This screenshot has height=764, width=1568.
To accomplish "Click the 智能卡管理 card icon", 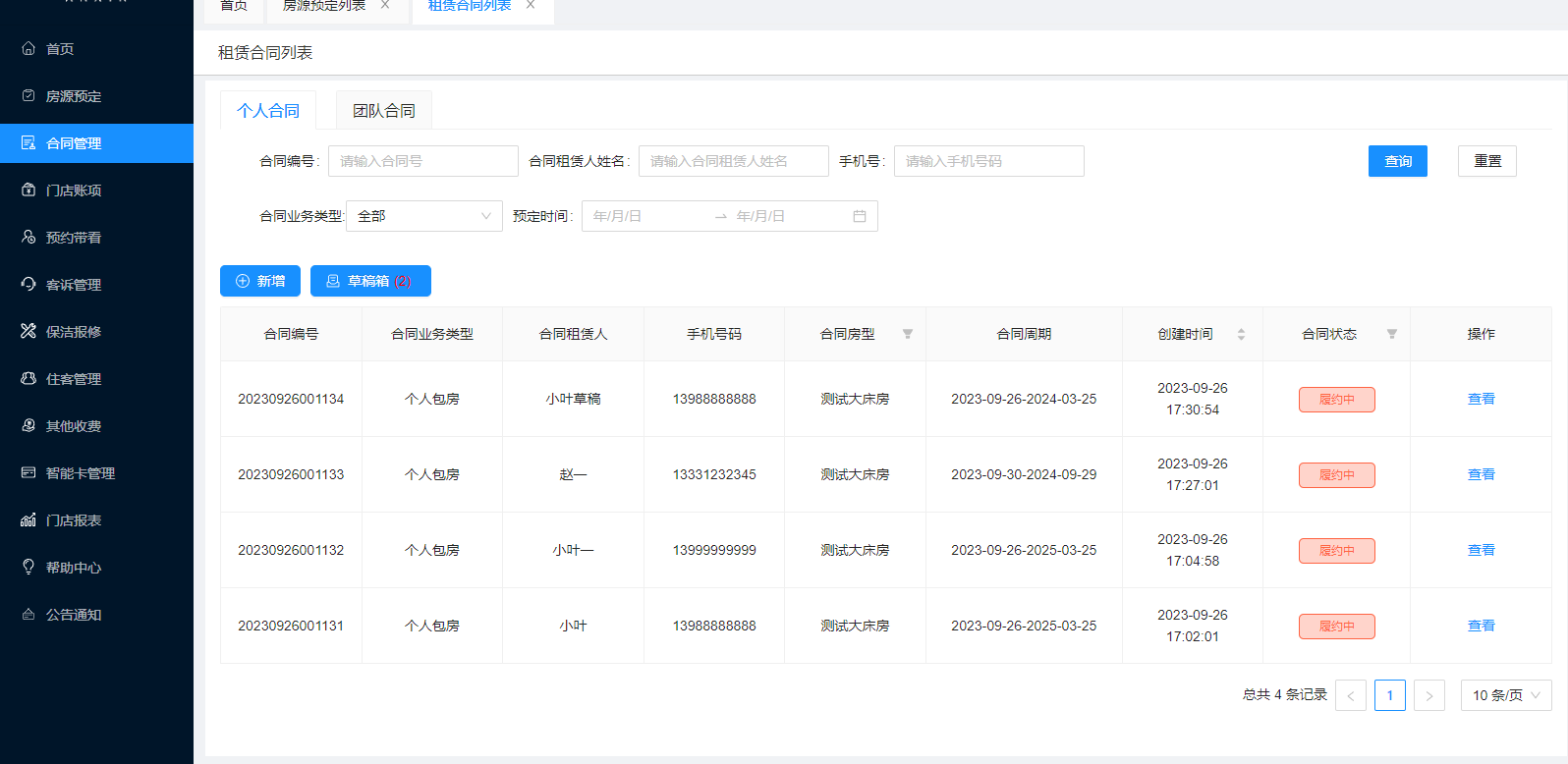I will click(x=28, y=472).
